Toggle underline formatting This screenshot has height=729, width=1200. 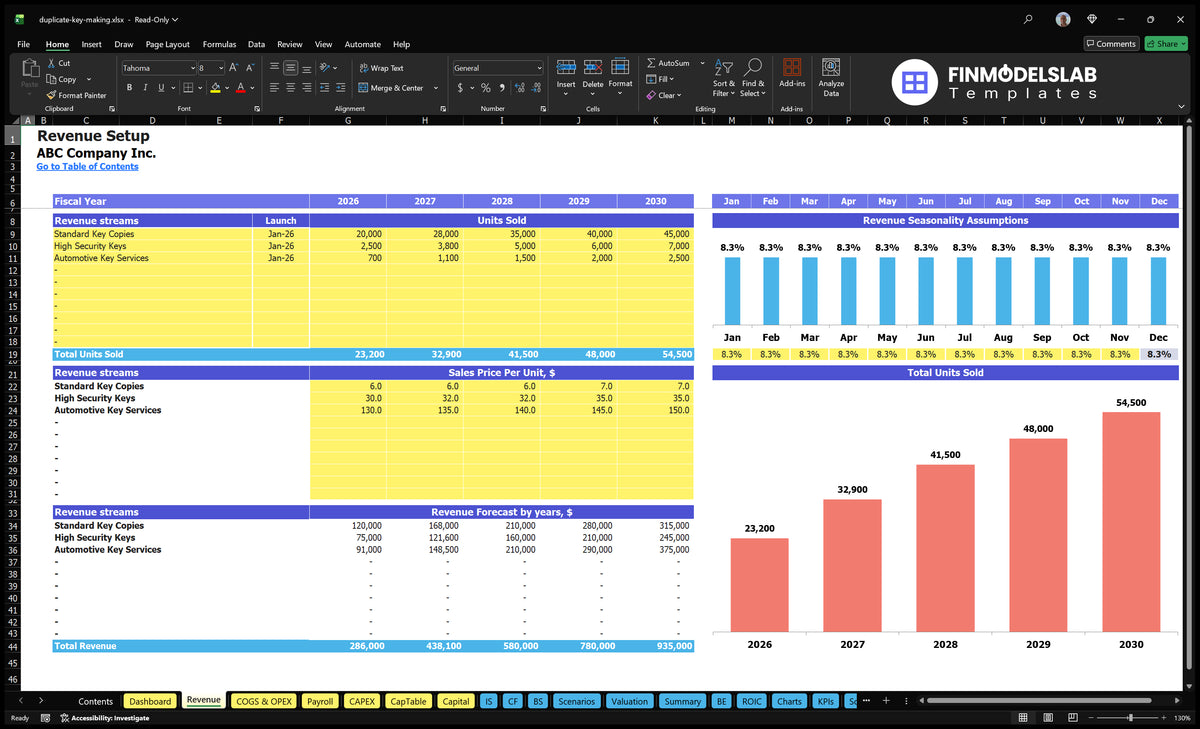click(x=160, y=88)
